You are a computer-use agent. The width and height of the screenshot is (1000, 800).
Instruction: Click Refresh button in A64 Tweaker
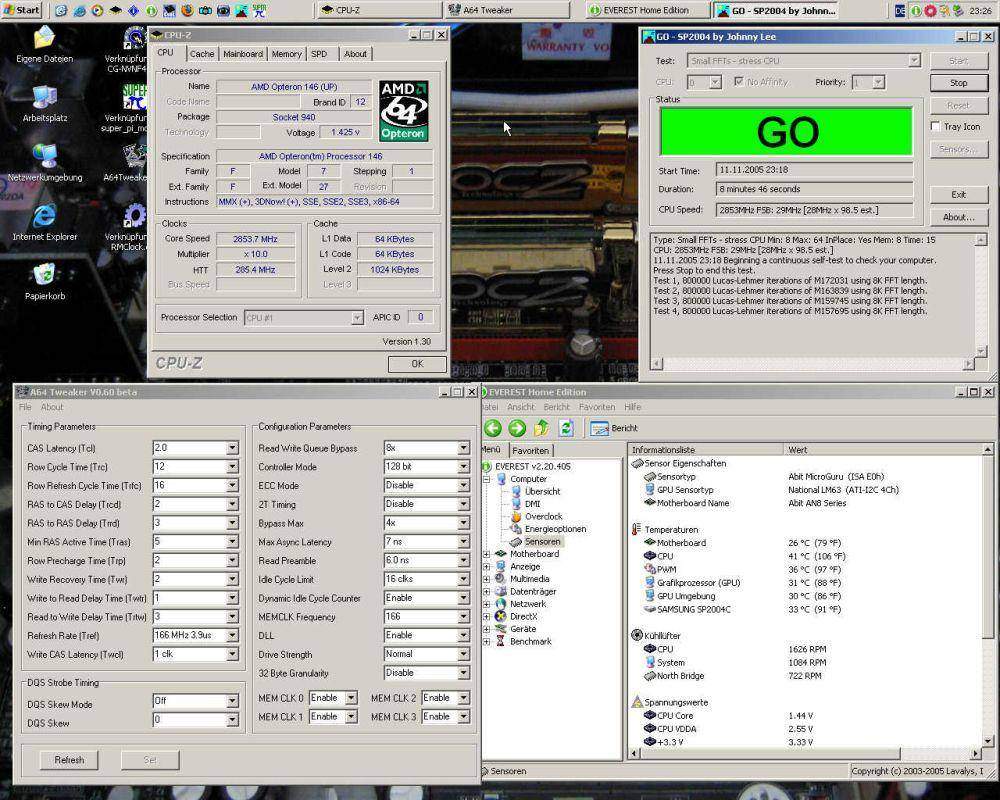point(69,760)
